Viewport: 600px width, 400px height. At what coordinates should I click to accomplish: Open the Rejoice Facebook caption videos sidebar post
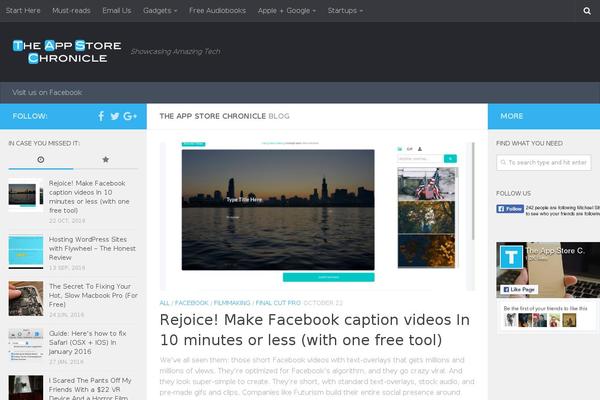coord(89,197)
